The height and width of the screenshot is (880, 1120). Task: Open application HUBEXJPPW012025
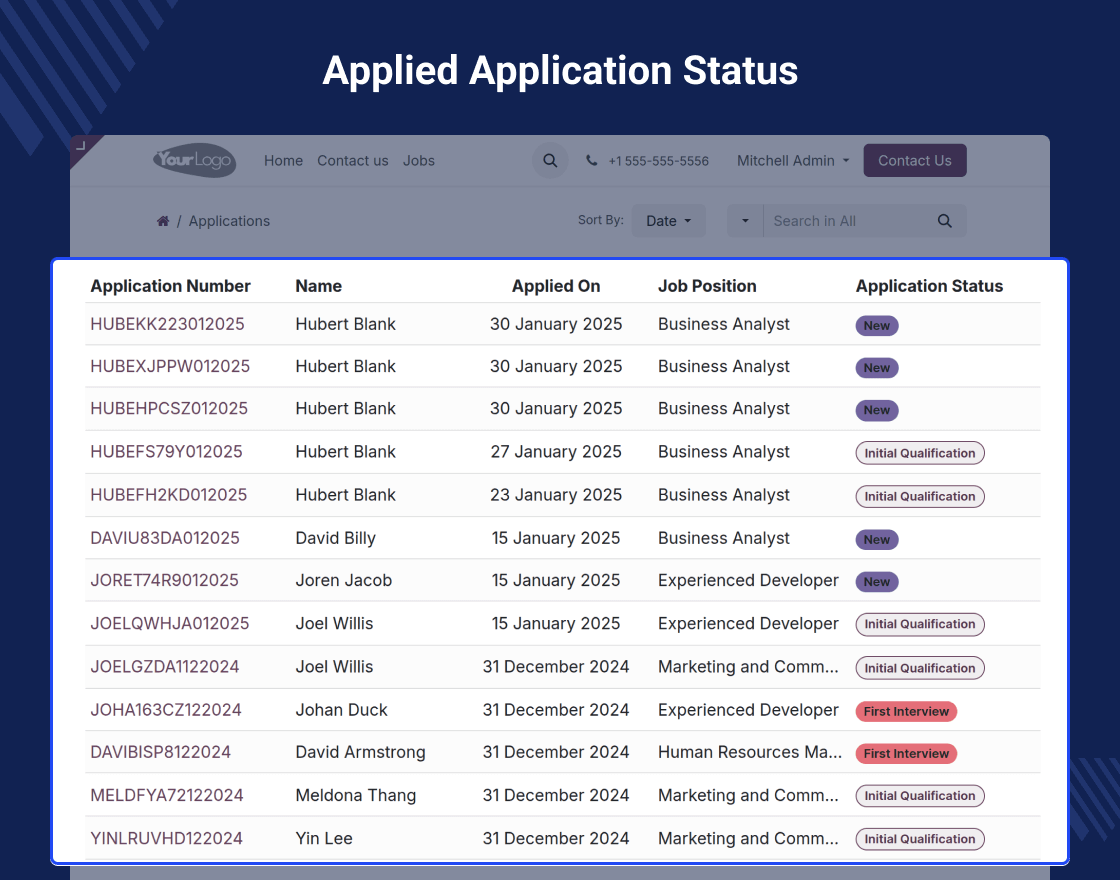tap(170, 366)
